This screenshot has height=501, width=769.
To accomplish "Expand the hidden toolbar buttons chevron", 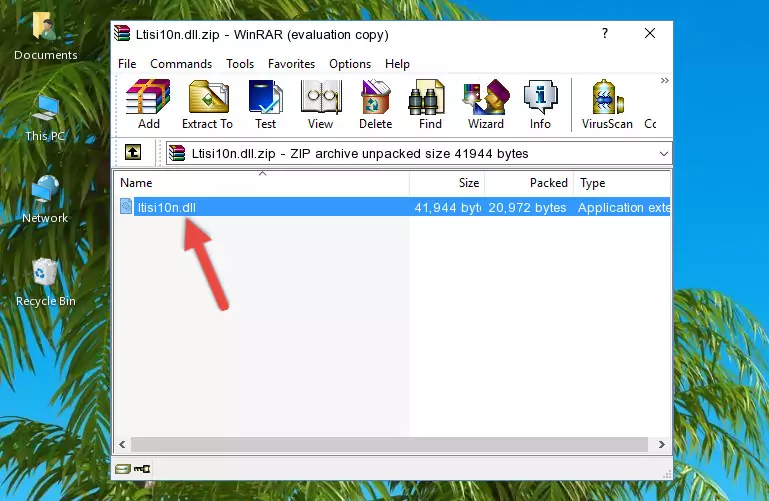I will [664, 80].
